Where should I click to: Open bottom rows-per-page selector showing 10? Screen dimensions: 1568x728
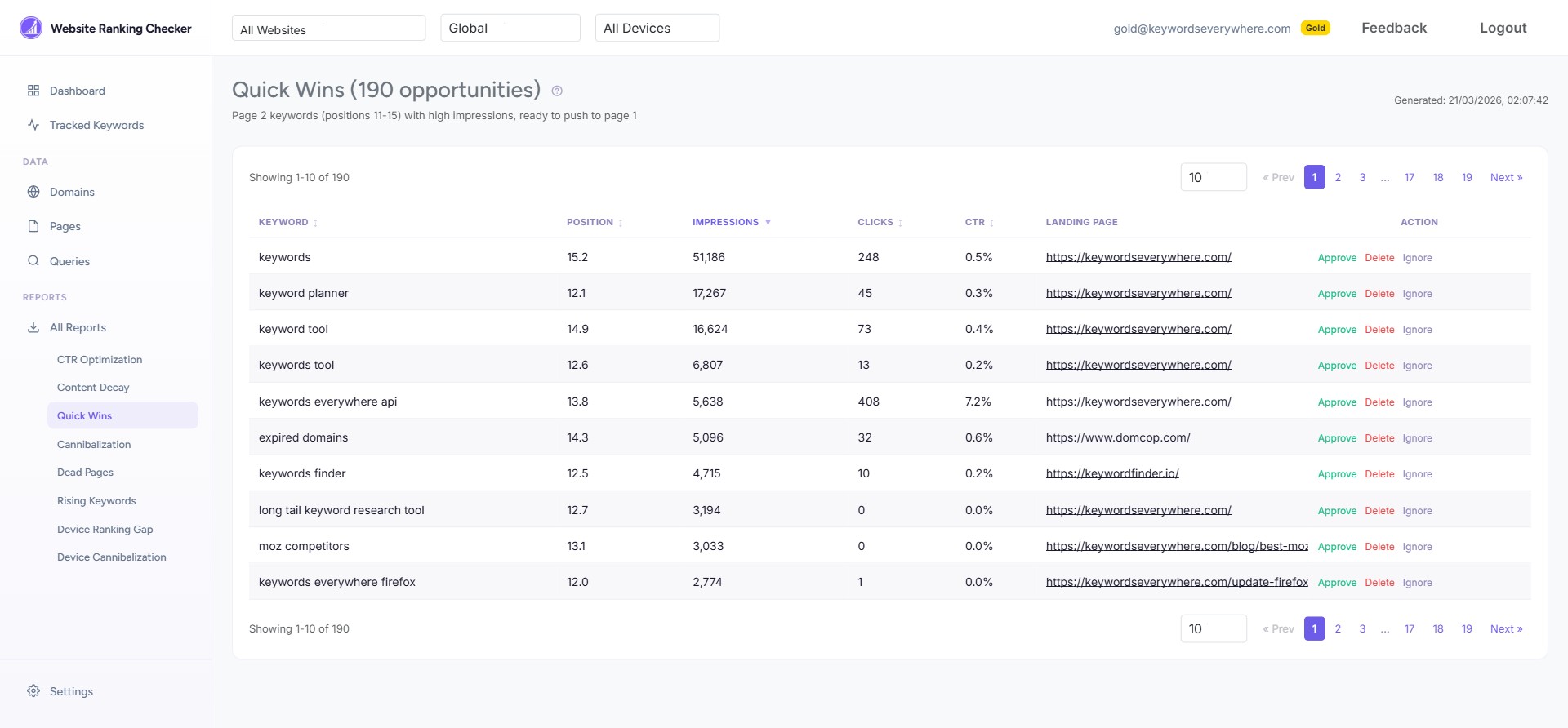pyautogui.click(x=1214, y=628)
